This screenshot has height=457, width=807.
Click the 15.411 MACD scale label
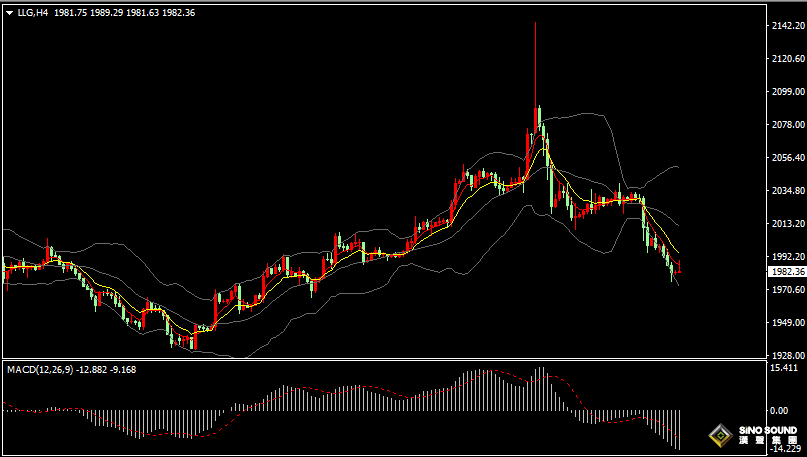(783, 367)
